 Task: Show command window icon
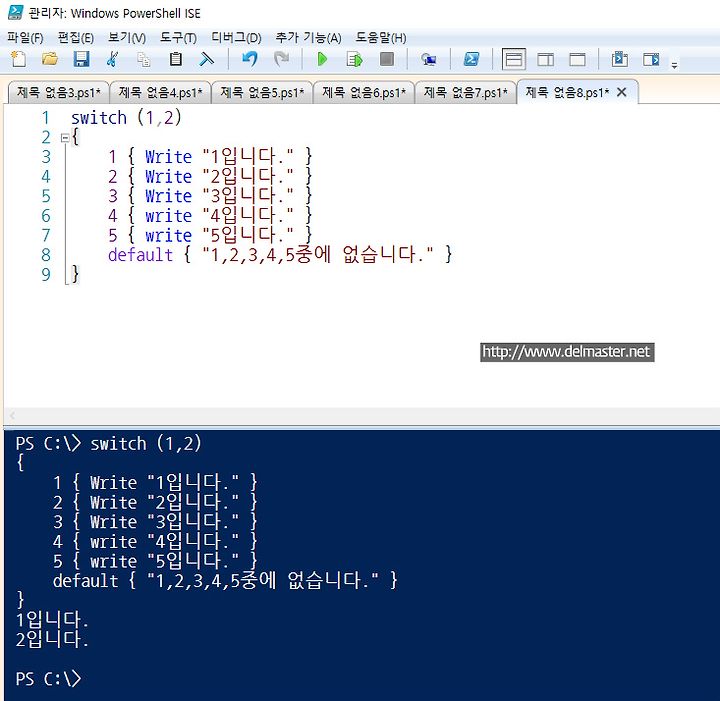pyautogui.click(x=619, y=59)
